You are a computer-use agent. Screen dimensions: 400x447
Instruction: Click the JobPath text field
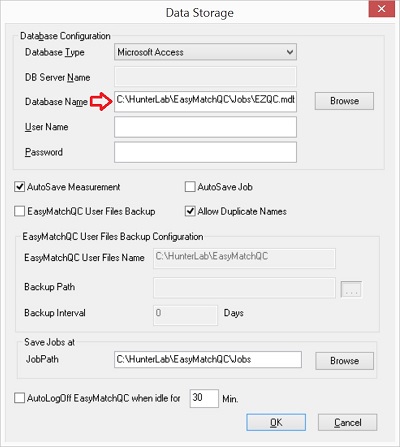[x=208, y=359]
